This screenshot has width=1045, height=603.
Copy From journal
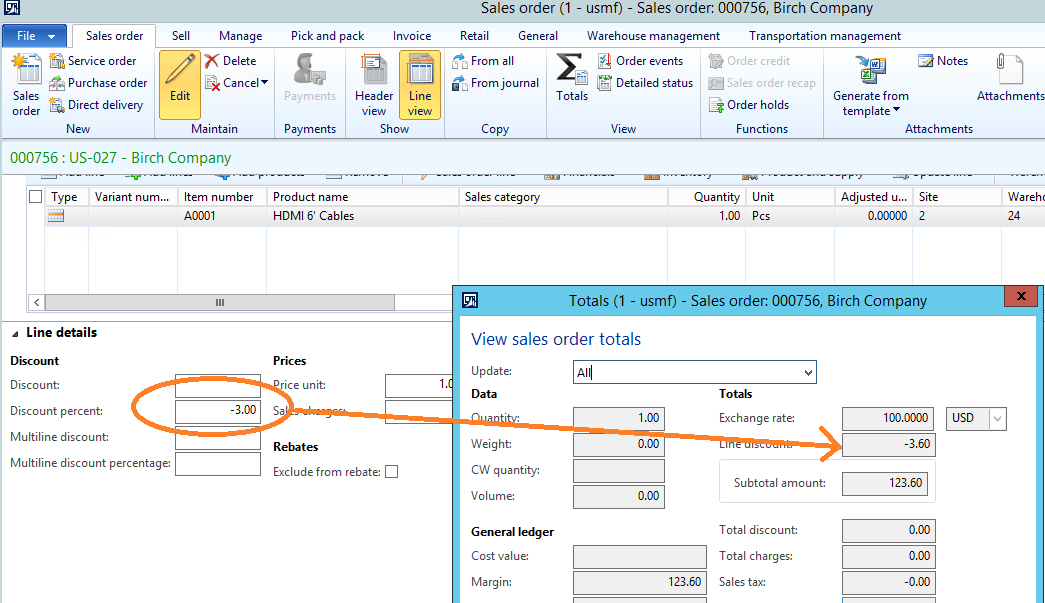coord(495,83)
